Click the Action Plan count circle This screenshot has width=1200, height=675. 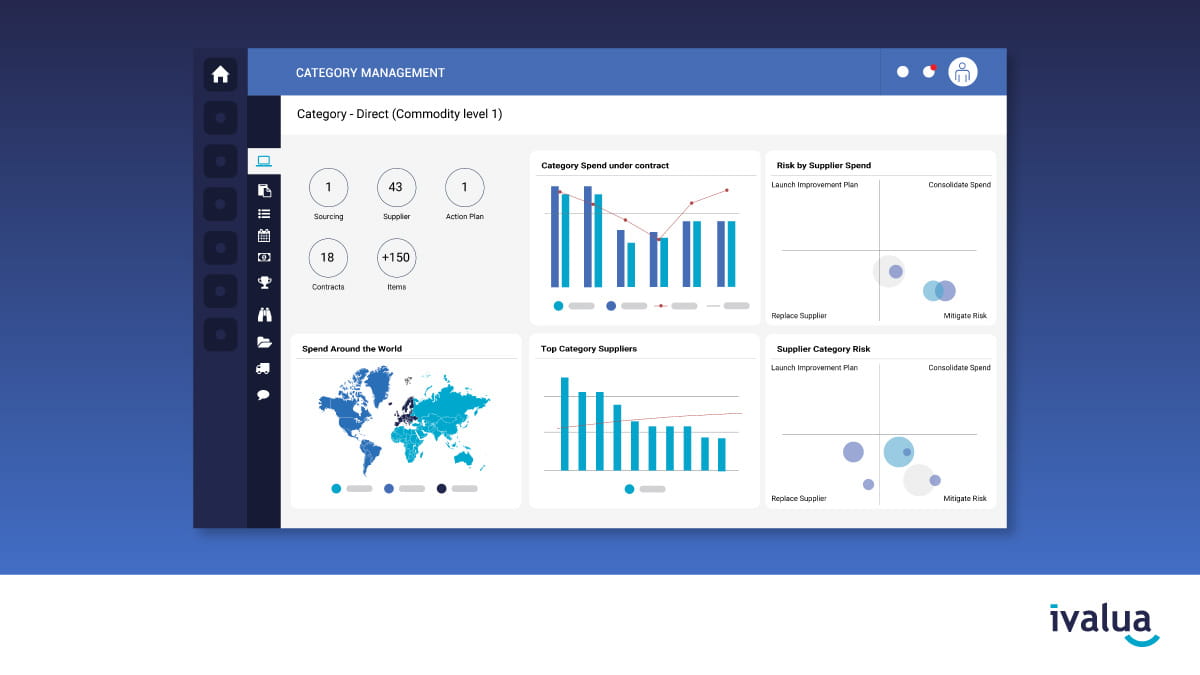click(464, 188)
